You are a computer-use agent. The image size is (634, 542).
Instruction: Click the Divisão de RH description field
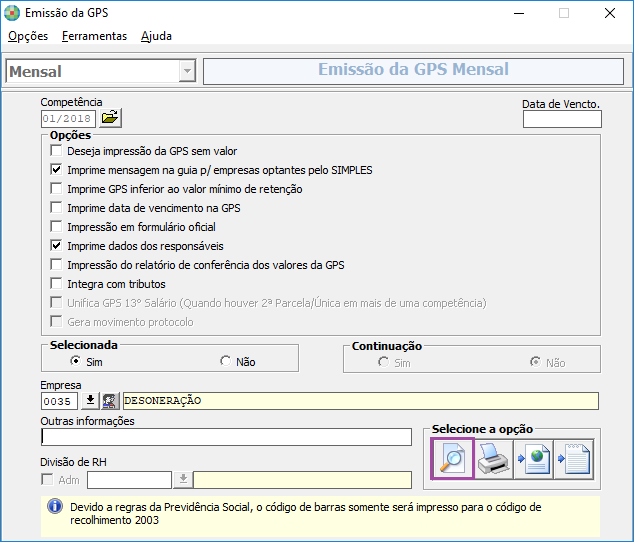point(302,480)
